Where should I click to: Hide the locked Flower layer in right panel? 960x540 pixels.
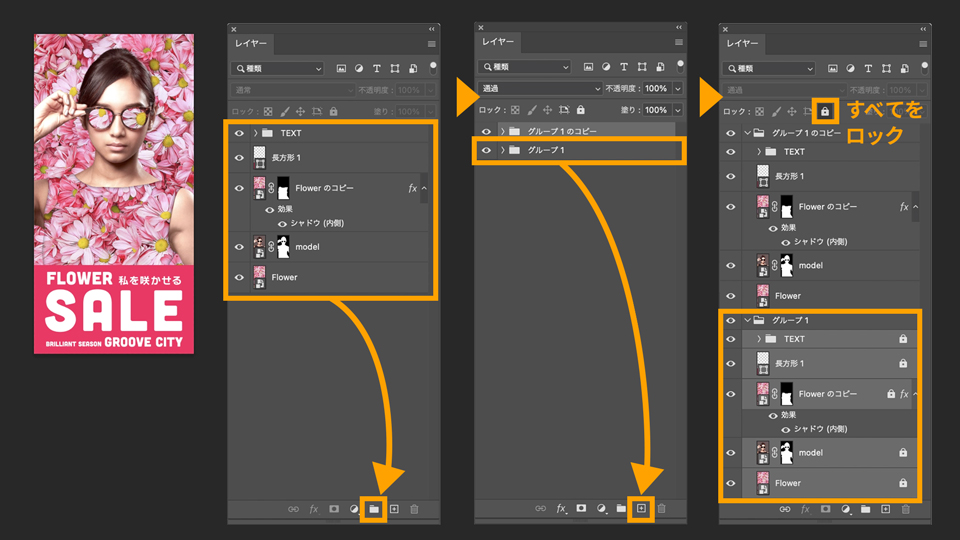(x=730, y=483)
